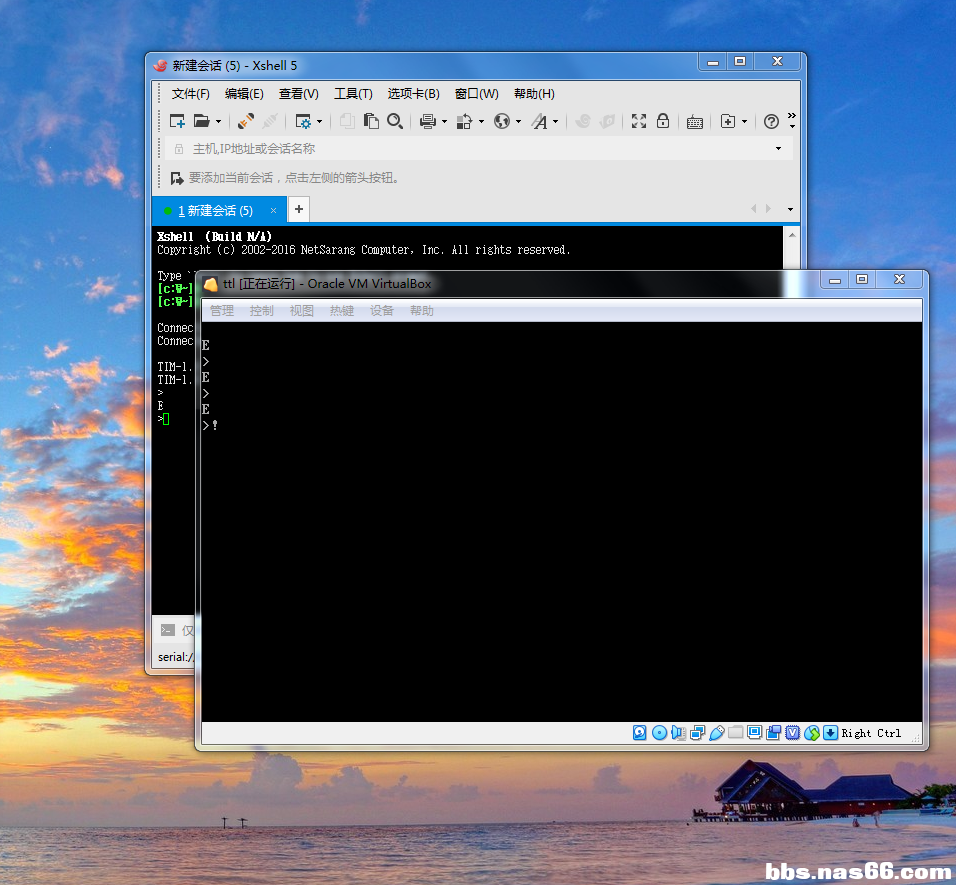Click the add current session arrow icon

pos(177,178)
